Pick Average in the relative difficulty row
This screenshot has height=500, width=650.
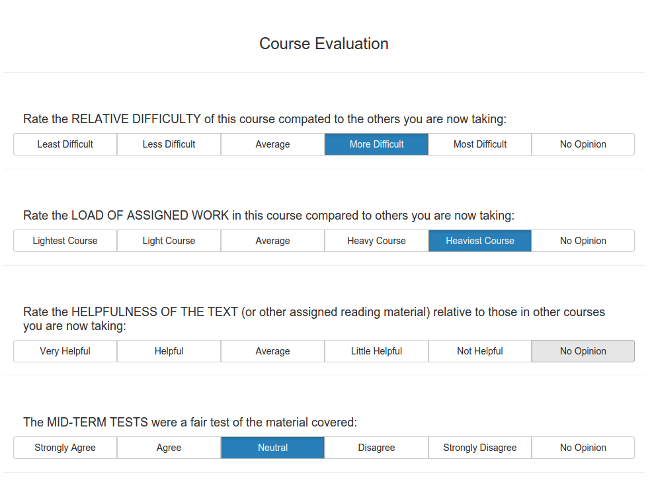[272, 144]
